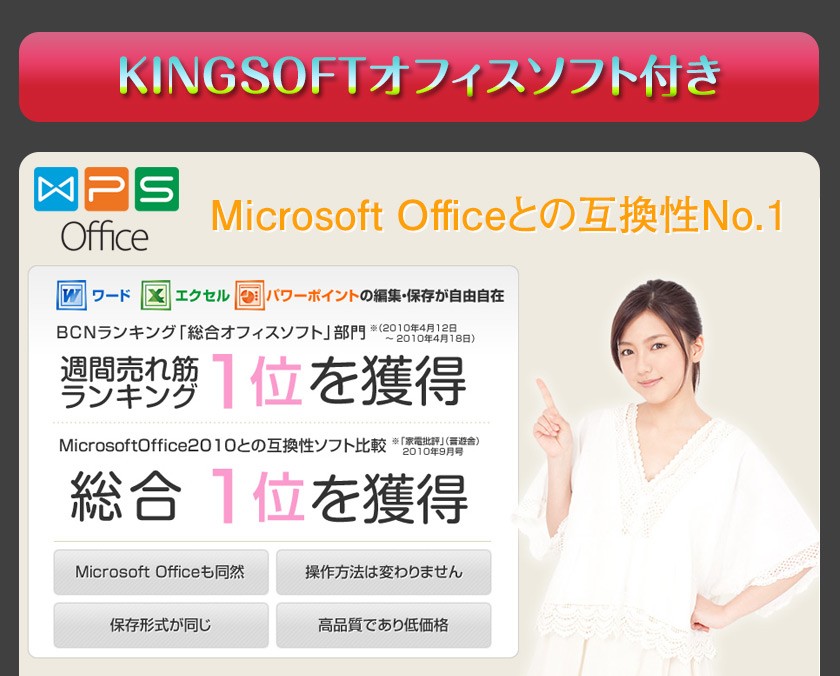Click the orange パワーポイント label
840x676 pixels.
click(312, 296)
